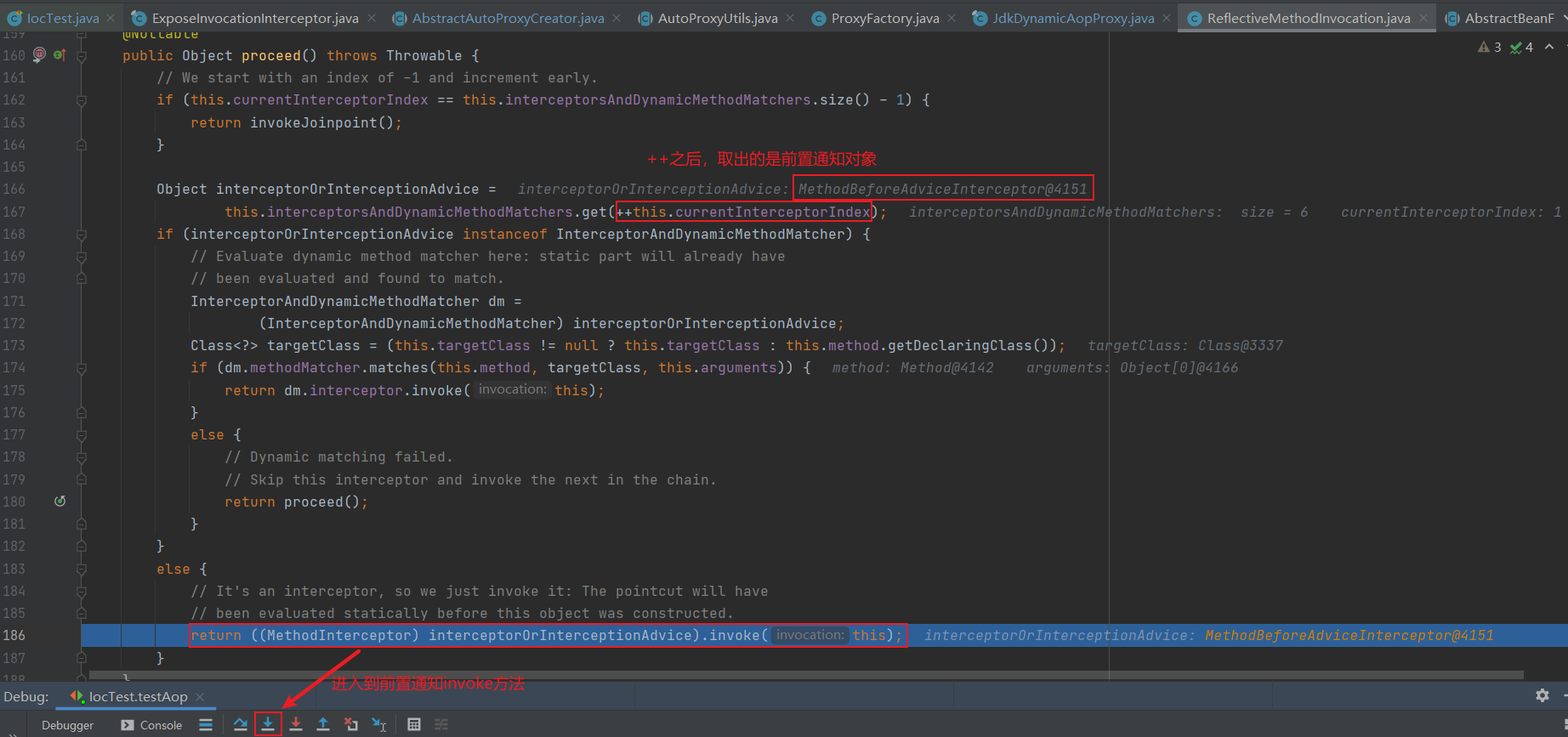Open the Debugger panel tab
The image size is (1568, 737).
(67, 725)
